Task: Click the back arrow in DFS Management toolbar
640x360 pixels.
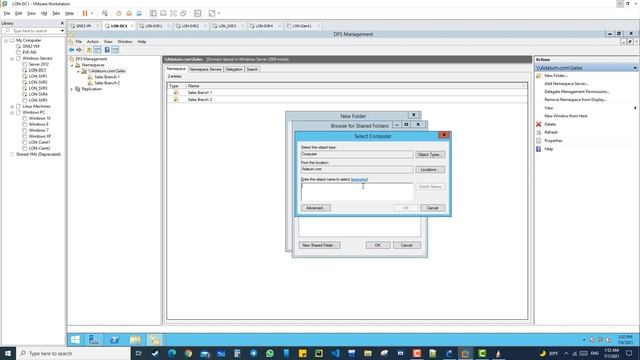Action: (71, 50)
